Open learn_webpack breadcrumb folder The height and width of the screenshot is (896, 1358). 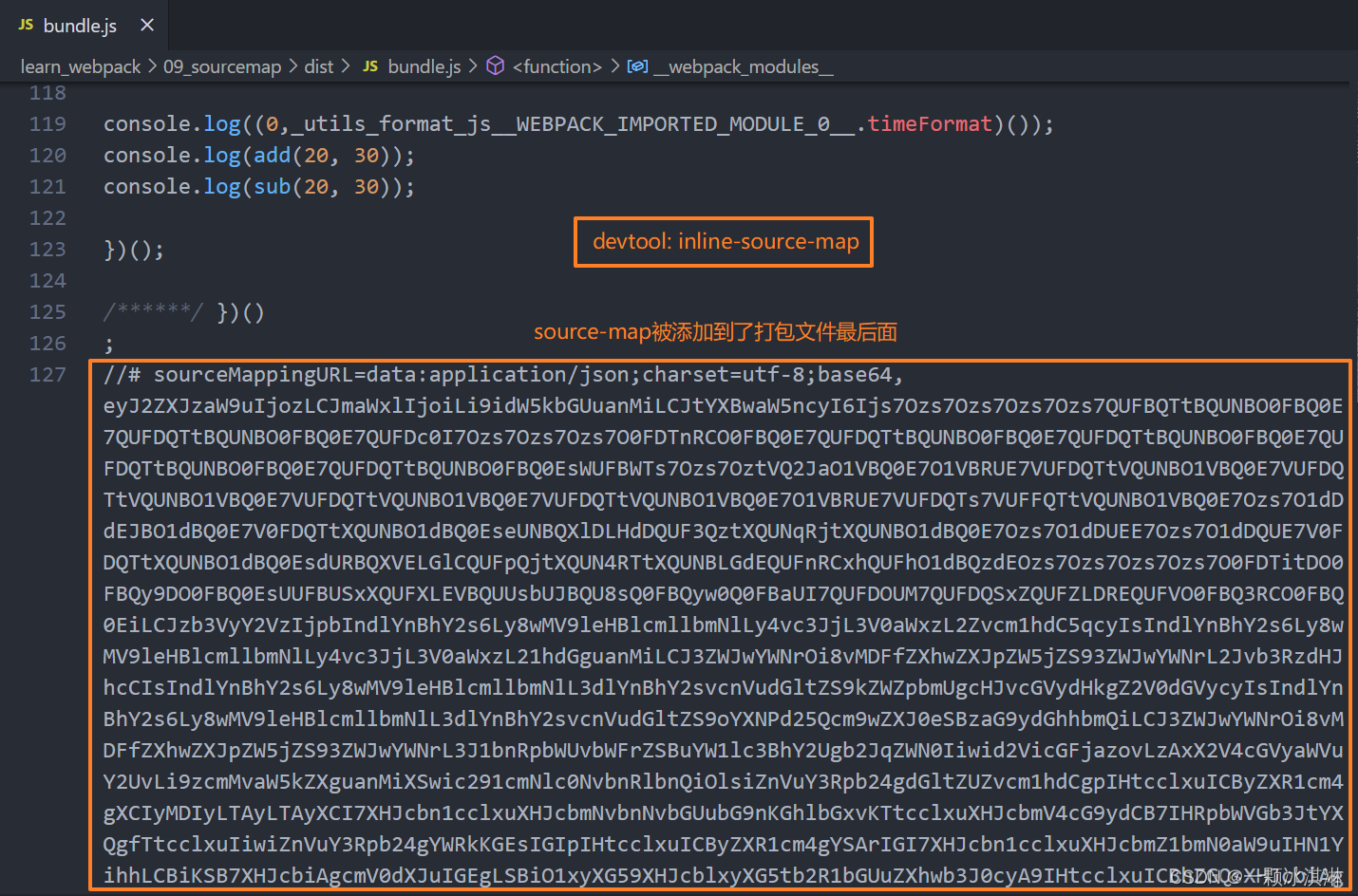[81, 66]
